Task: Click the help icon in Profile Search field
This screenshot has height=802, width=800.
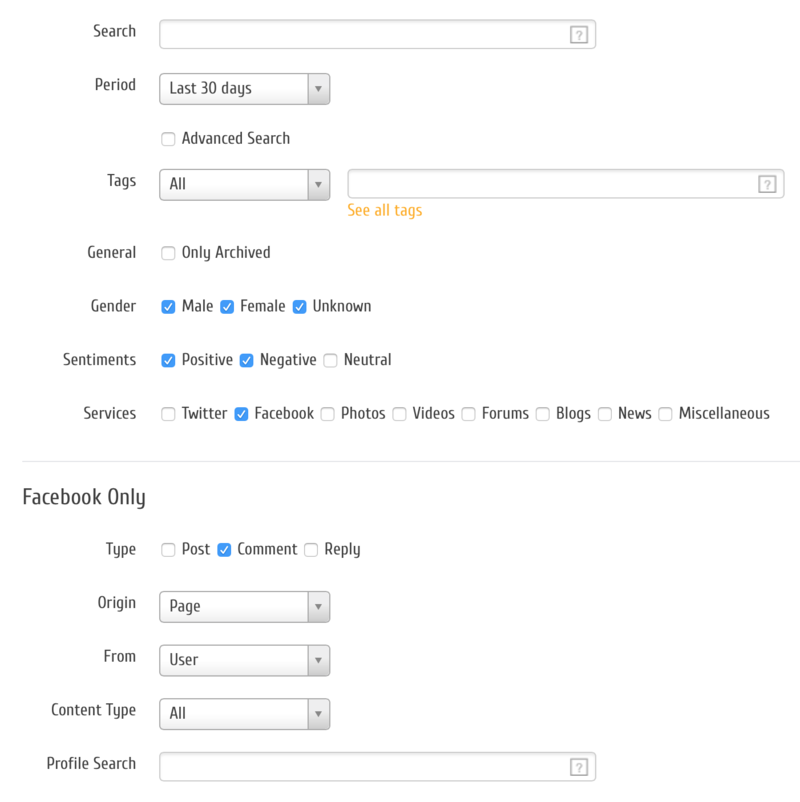Action: (579, 767)
